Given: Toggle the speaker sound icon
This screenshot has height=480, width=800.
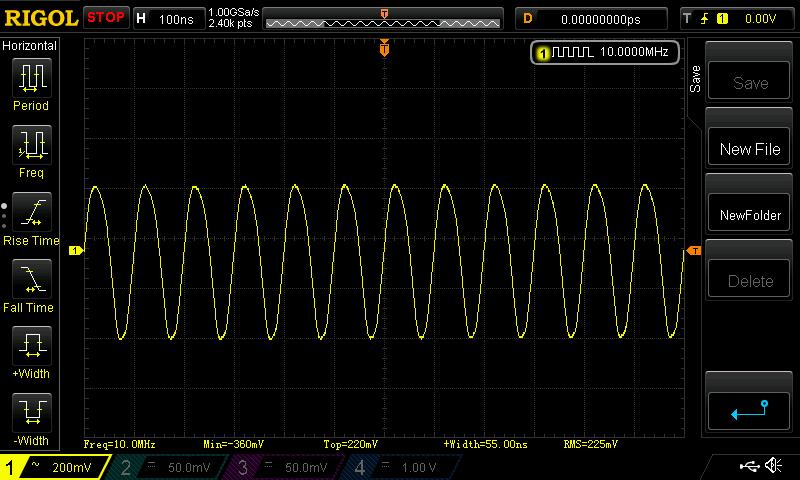Looking at the screenshot, I should pos(774,466).
